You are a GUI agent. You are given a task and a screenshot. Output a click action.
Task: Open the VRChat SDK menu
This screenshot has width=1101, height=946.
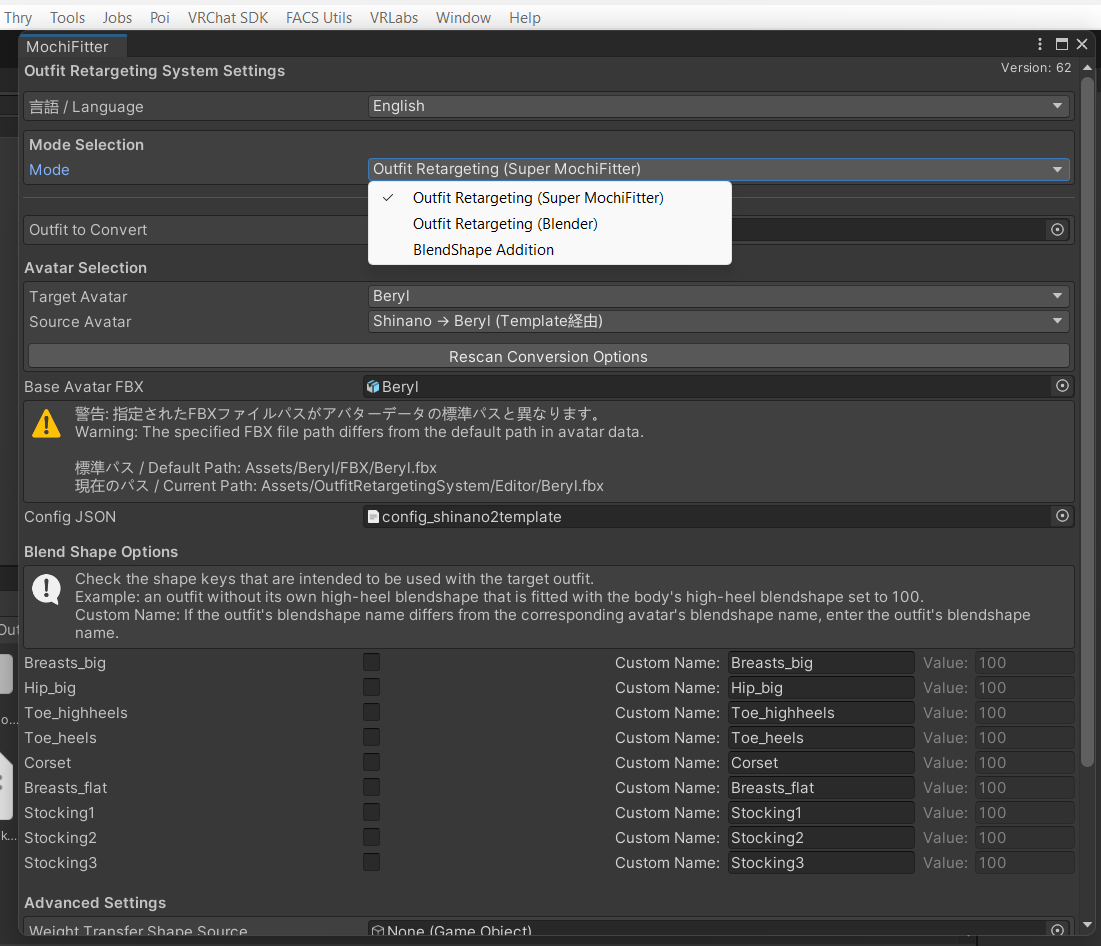pyautogui.click(x=228, y=18)
